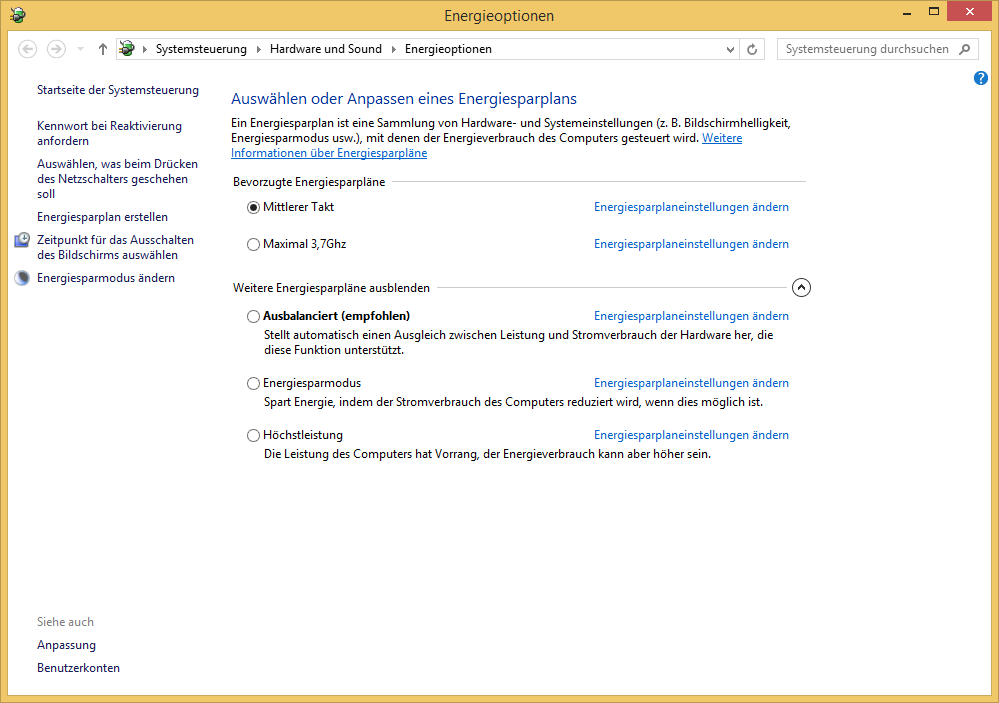Open Energiesparmodus ändern in the sidebar
The height and width of the screenshot is (703, 999).
[x=106, y=278]
